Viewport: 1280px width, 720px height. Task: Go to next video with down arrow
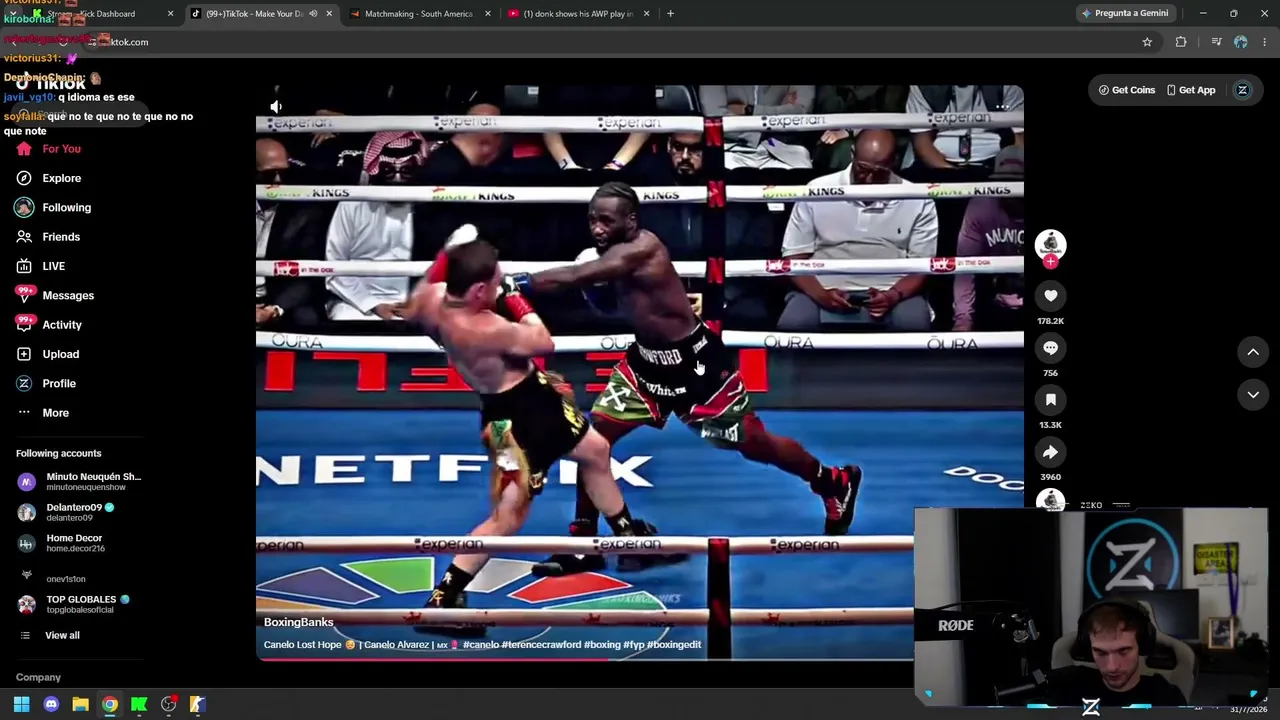point(1253,395)
